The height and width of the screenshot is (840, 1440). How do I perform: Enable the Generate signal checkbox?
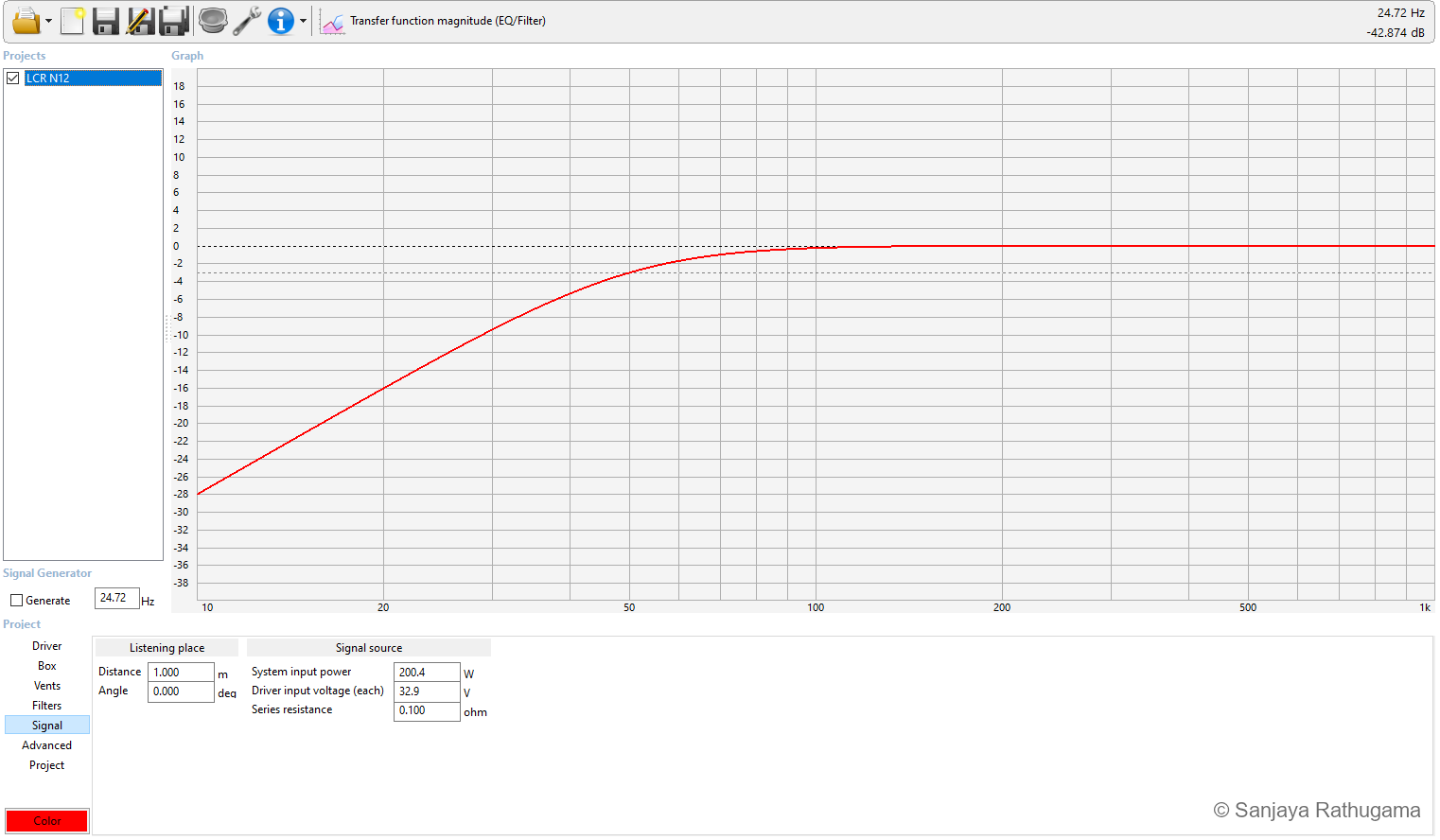[x=16, y=600]
